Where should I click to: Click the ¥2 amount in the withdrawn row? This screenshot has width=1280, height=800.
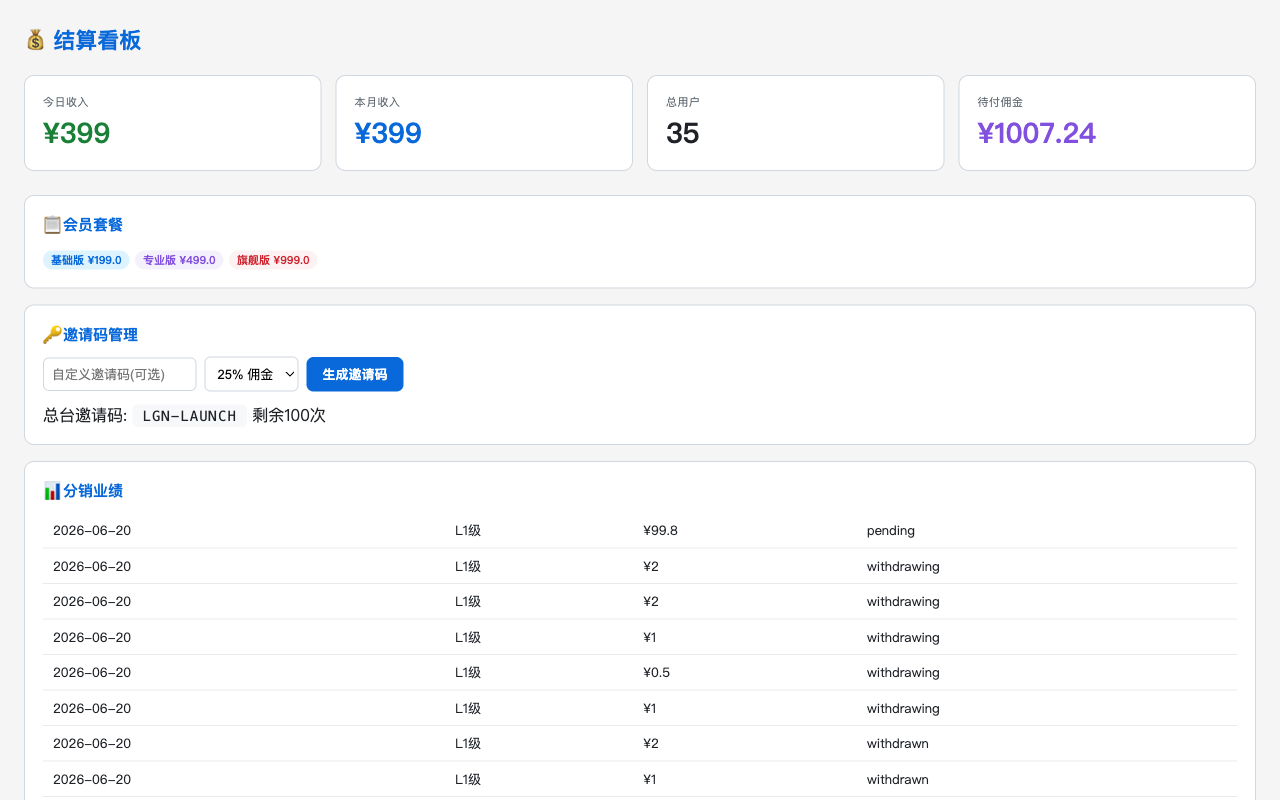click(x=651, y=744)
